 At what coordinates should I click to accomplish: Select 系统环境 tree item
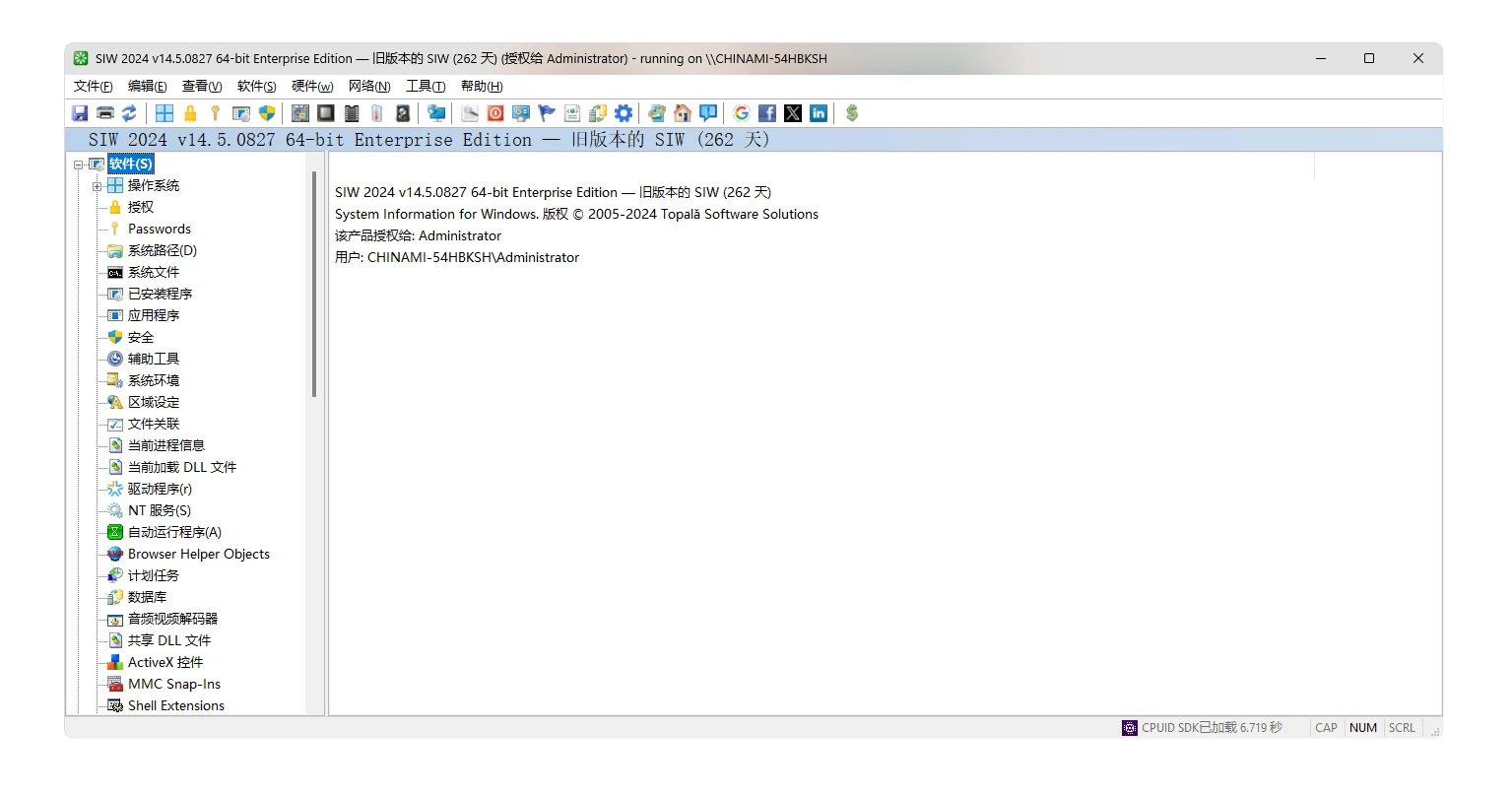click(154, 380)
